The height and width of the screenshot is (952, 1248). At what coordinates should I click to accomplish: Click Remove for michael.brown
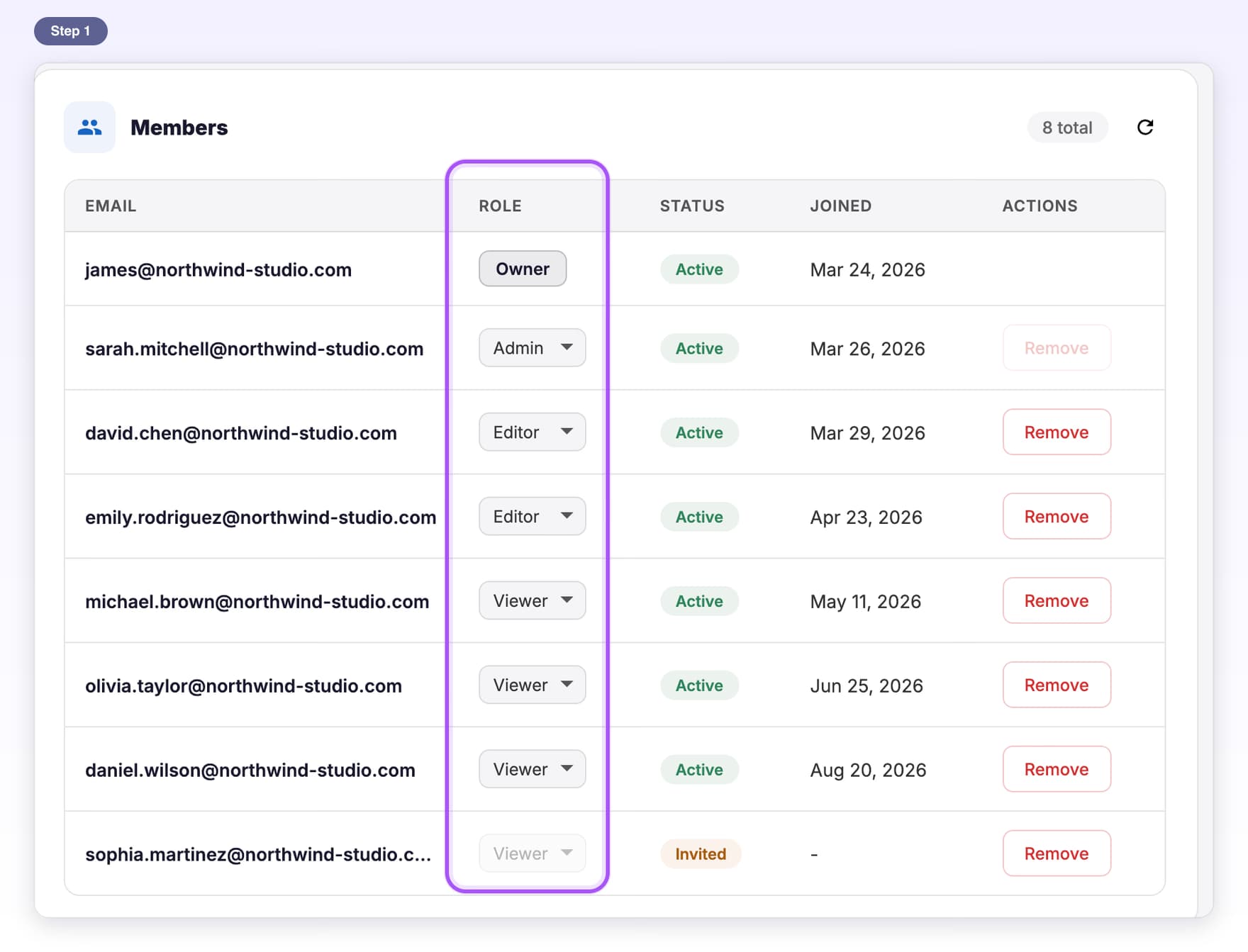tap(1057, 601)
